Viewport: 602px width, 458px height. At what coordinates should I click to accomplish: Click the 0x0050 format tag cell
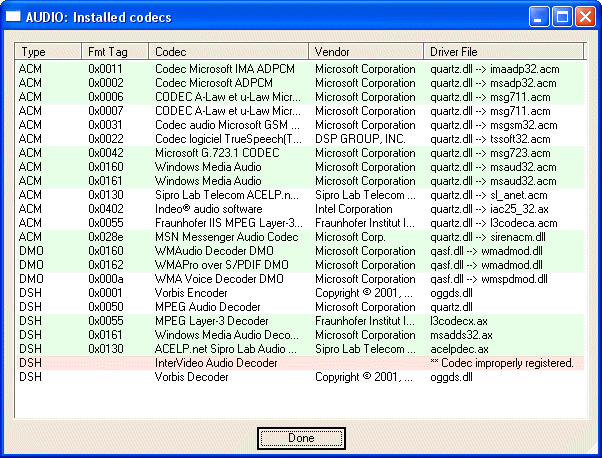tap(106, 307)
